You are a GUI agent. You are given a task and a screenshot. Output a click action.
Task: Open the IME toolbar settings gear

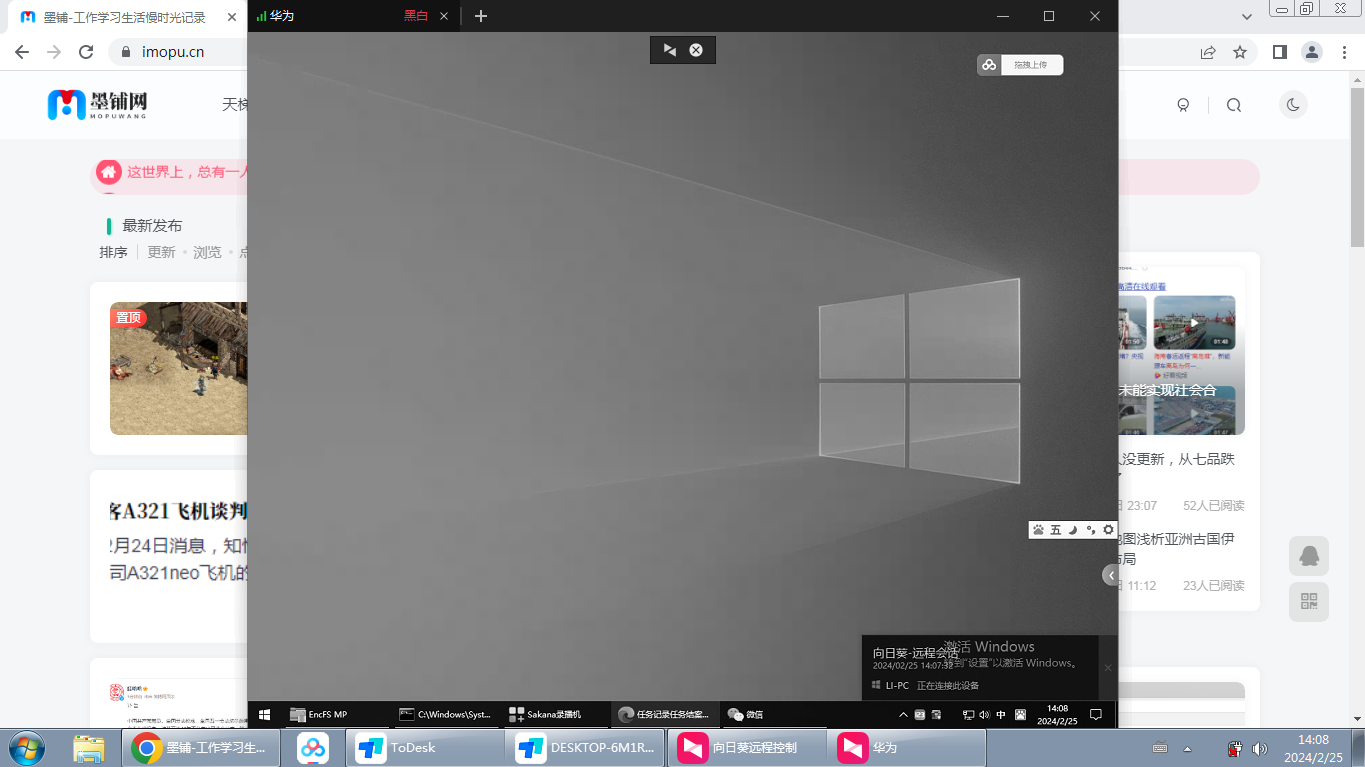click(x=1108, y=530)
